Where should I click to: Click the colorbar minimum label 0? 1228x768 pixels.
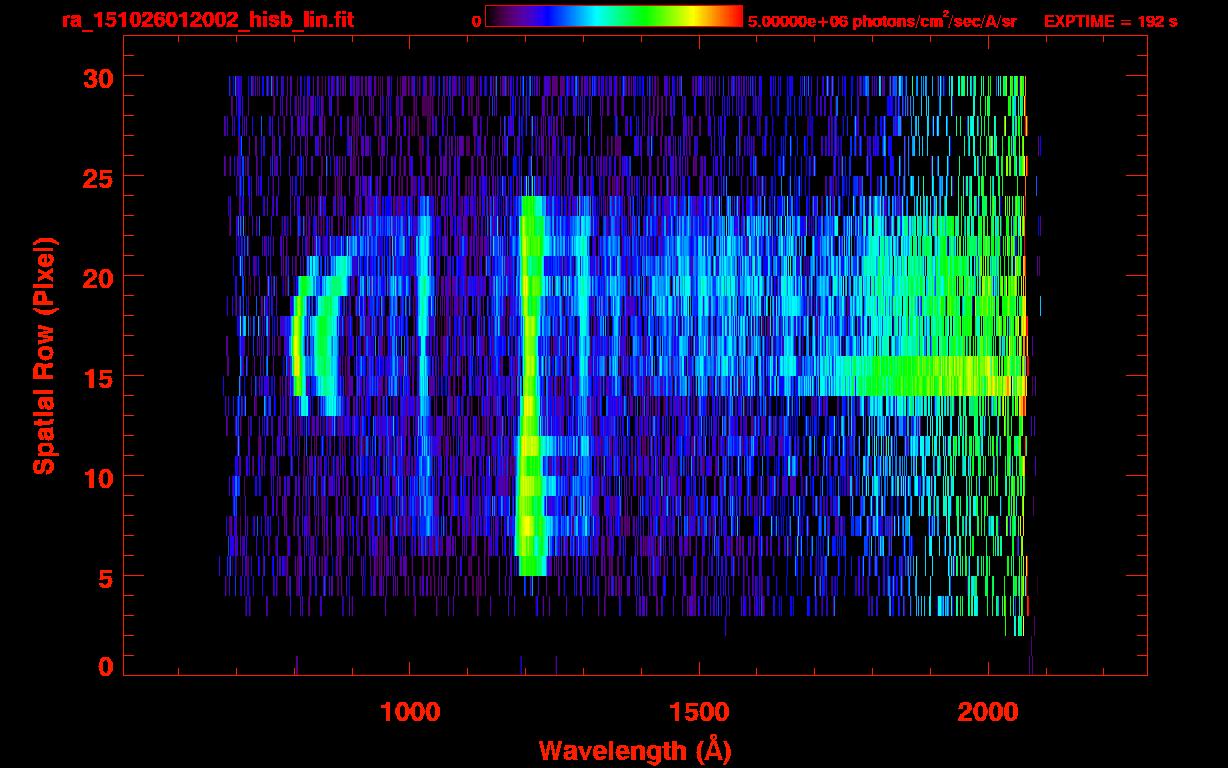[477, 21]
